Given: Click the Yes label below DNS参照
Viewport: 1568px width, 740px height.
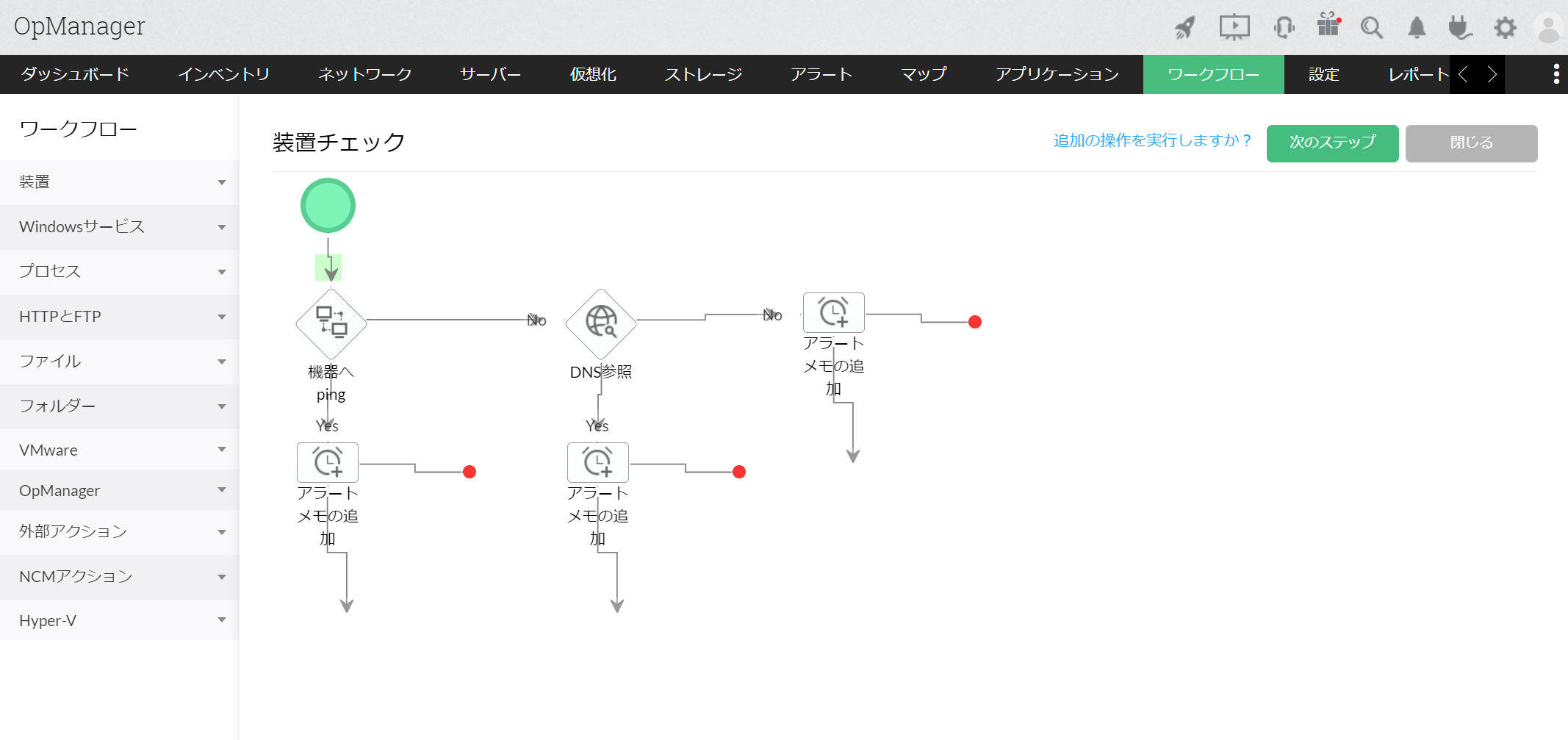Looking at the screenshot, I should [x=597, y=426].
